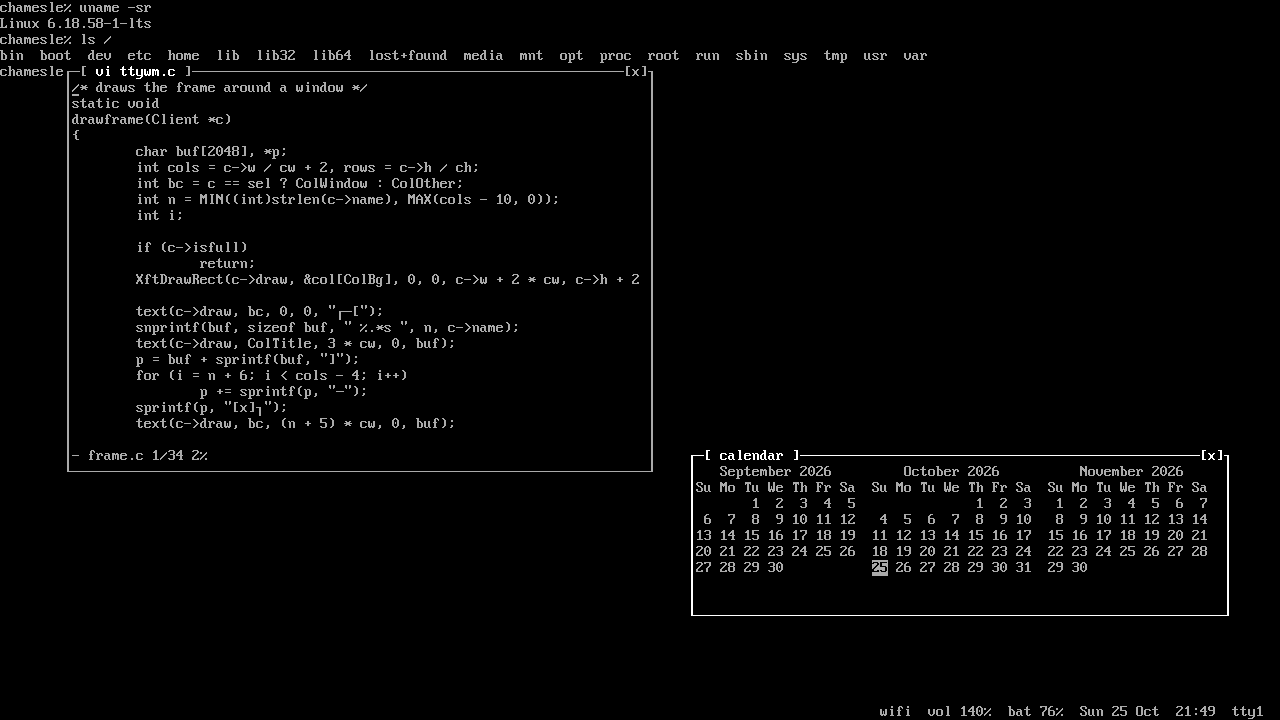The width and height of the screenshot is (1280, 720).
Task: Click the wifi status indicator
Action: [x=896, y=712]
